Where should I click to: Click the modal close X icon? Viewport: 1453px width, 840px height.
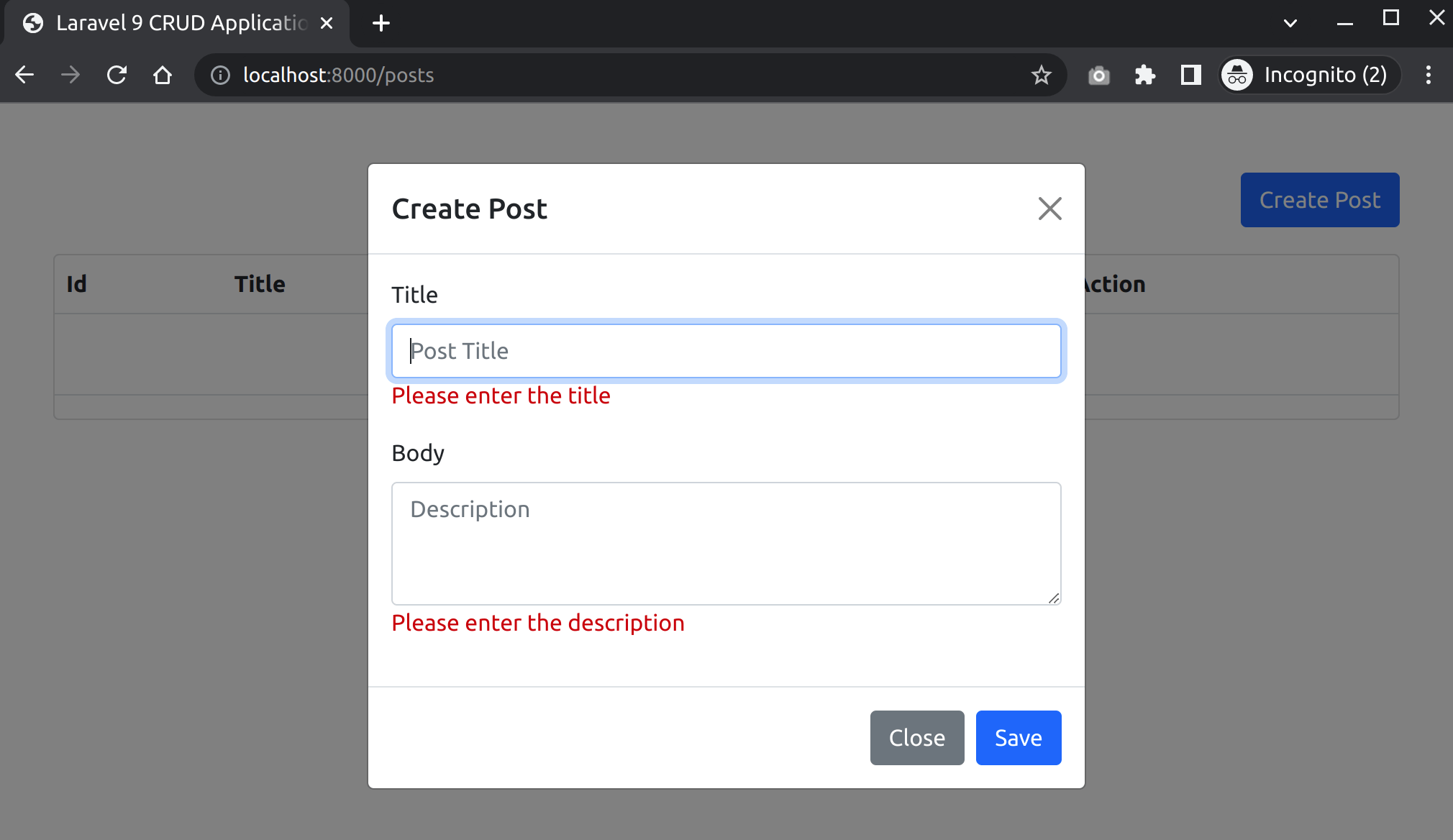click(x=1050, y=208)
